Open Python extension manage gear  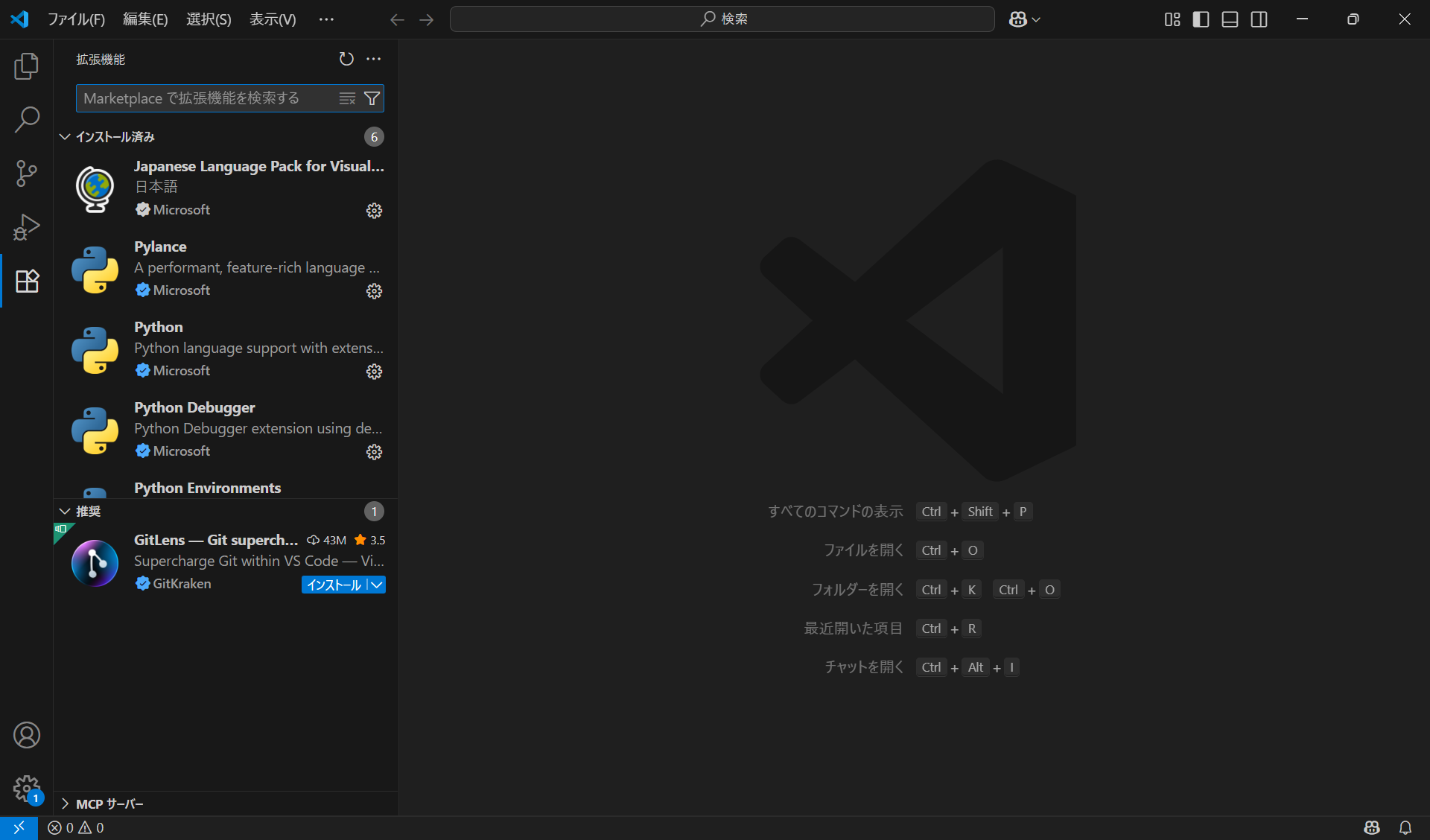[374, 372]
